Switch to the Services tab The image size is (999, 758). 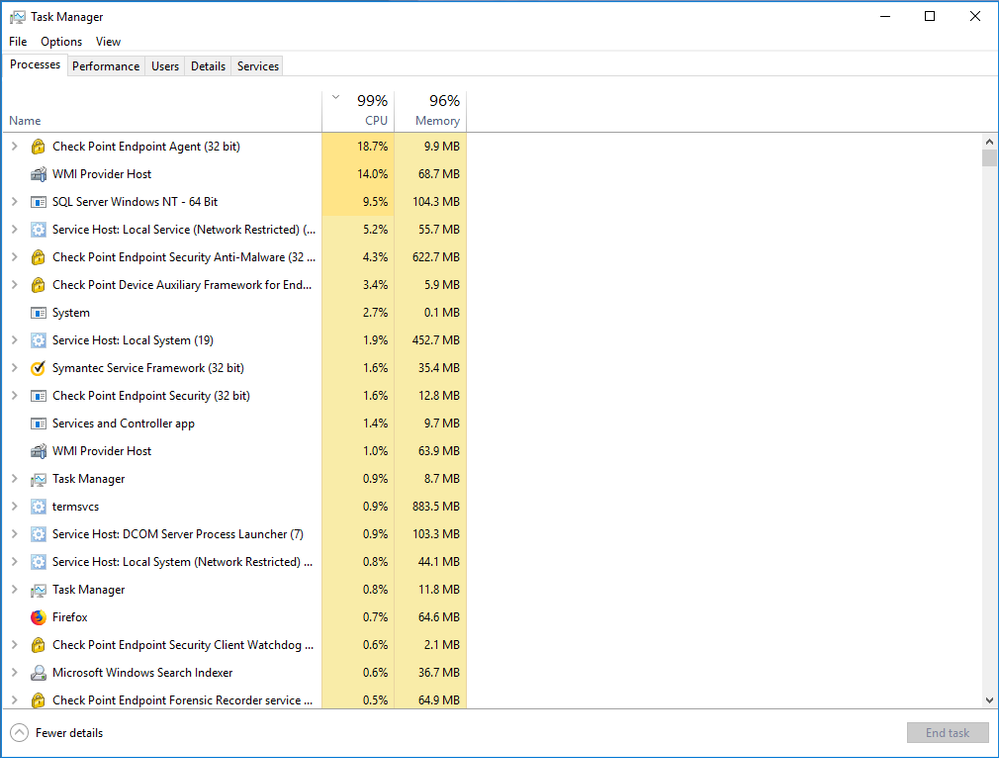(258, 66)
